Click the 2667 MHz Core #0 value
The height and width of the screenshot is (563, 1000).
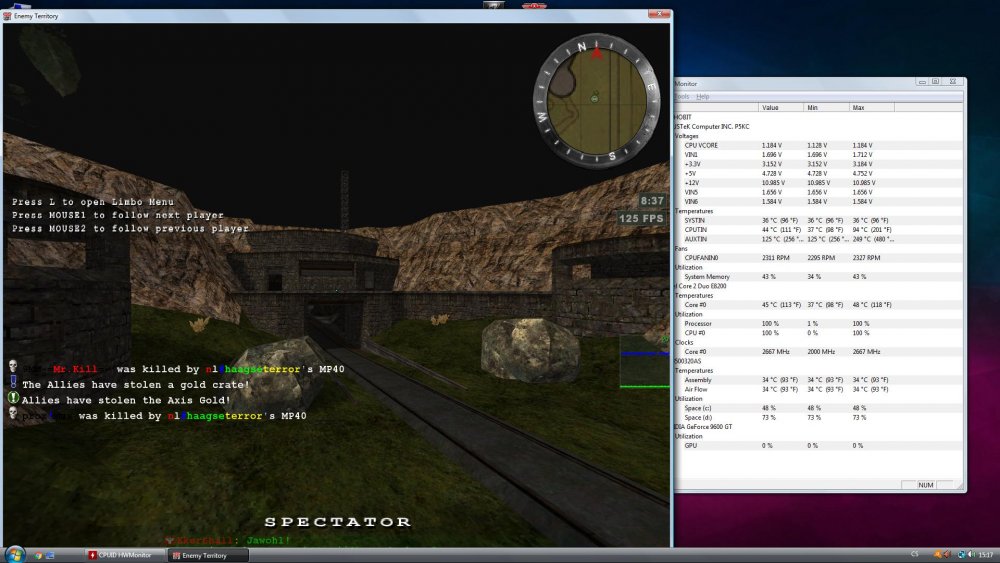(x=776, y=352)
